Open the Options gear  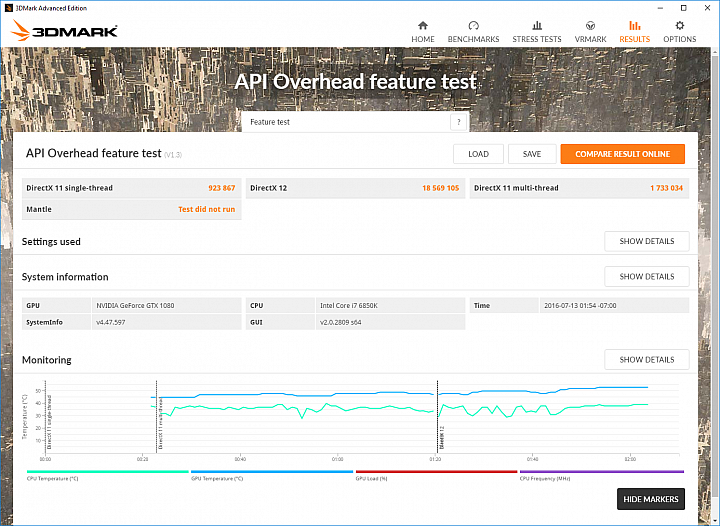[680, 26]
